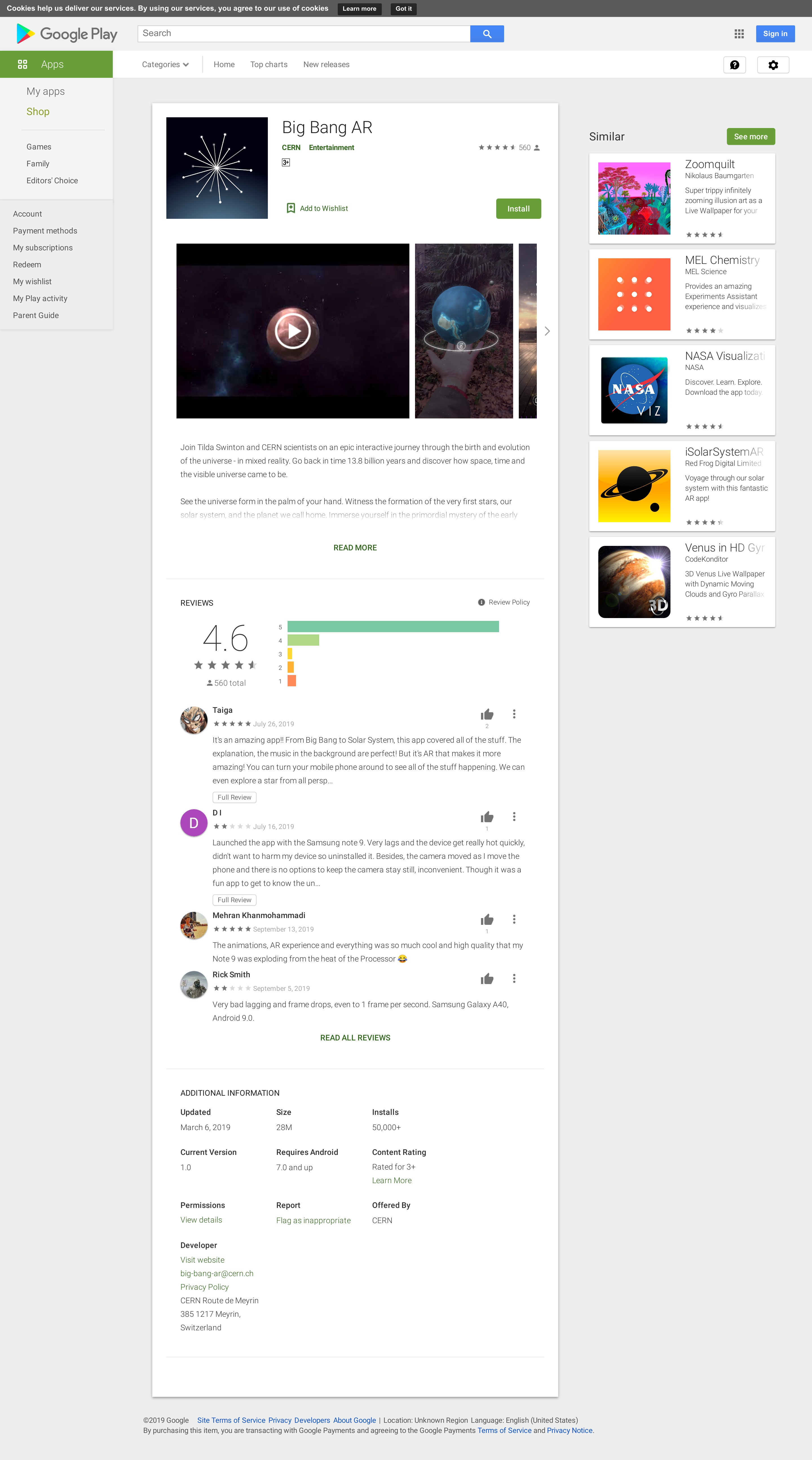Show next screenshots with right chevron

[x=547, y=331]
